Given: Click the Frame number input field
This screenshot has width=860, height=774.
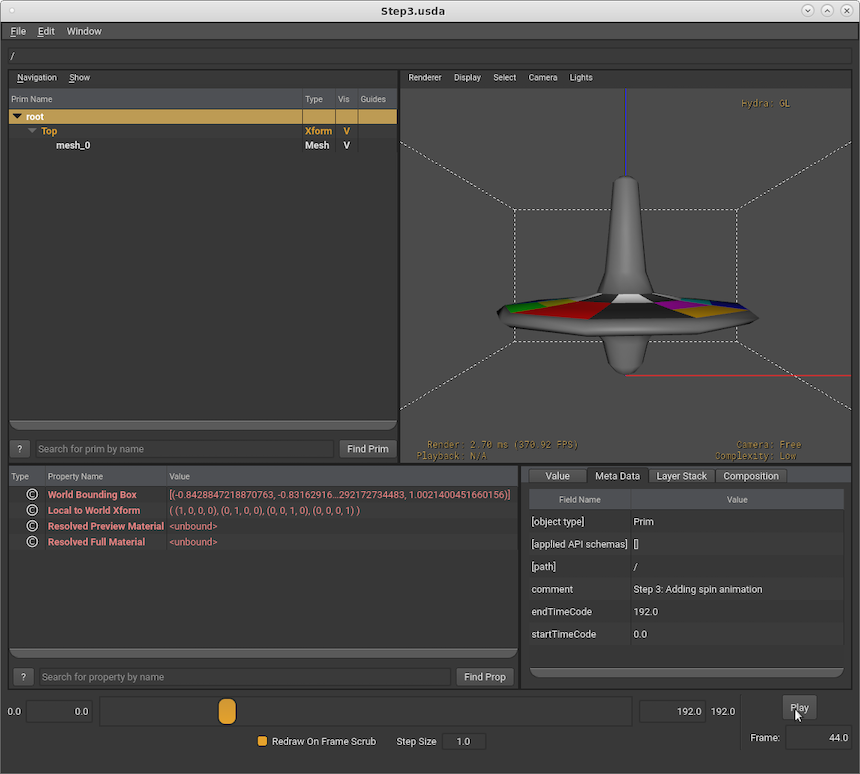Looking at the screenshot, I should (x=817, y=737).
